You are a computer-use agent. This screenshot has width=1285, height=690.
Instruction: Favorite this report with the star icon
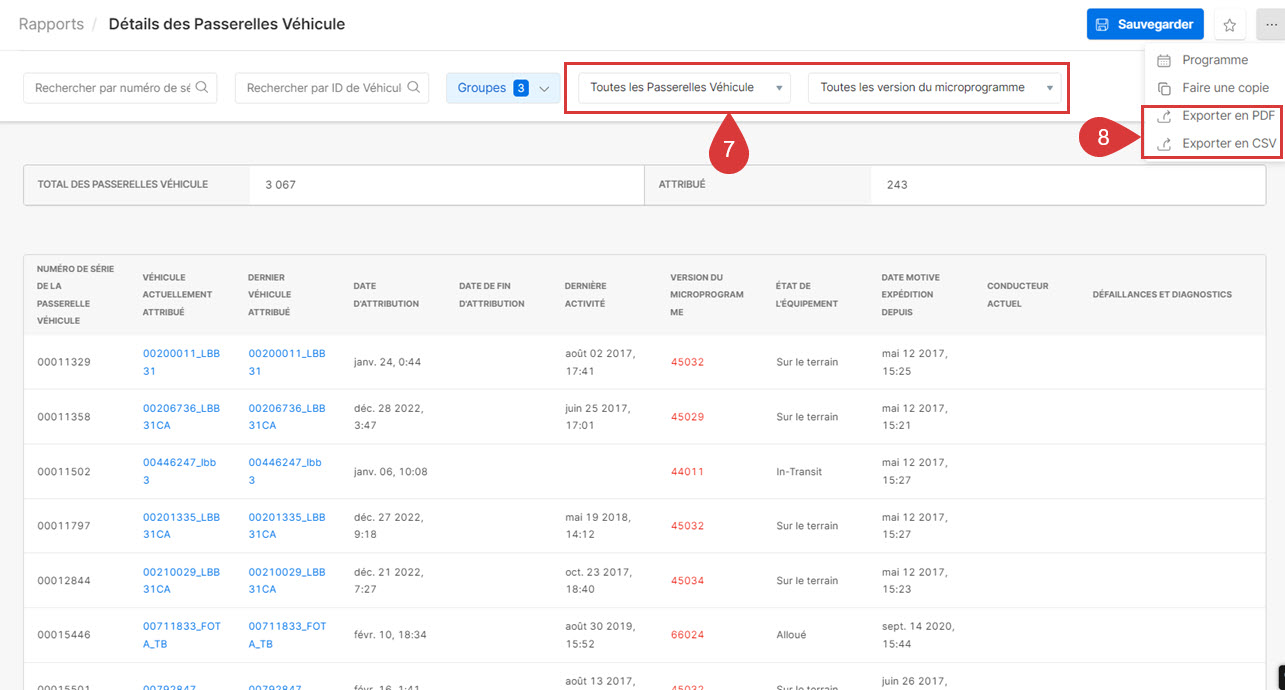point(1229,25)
